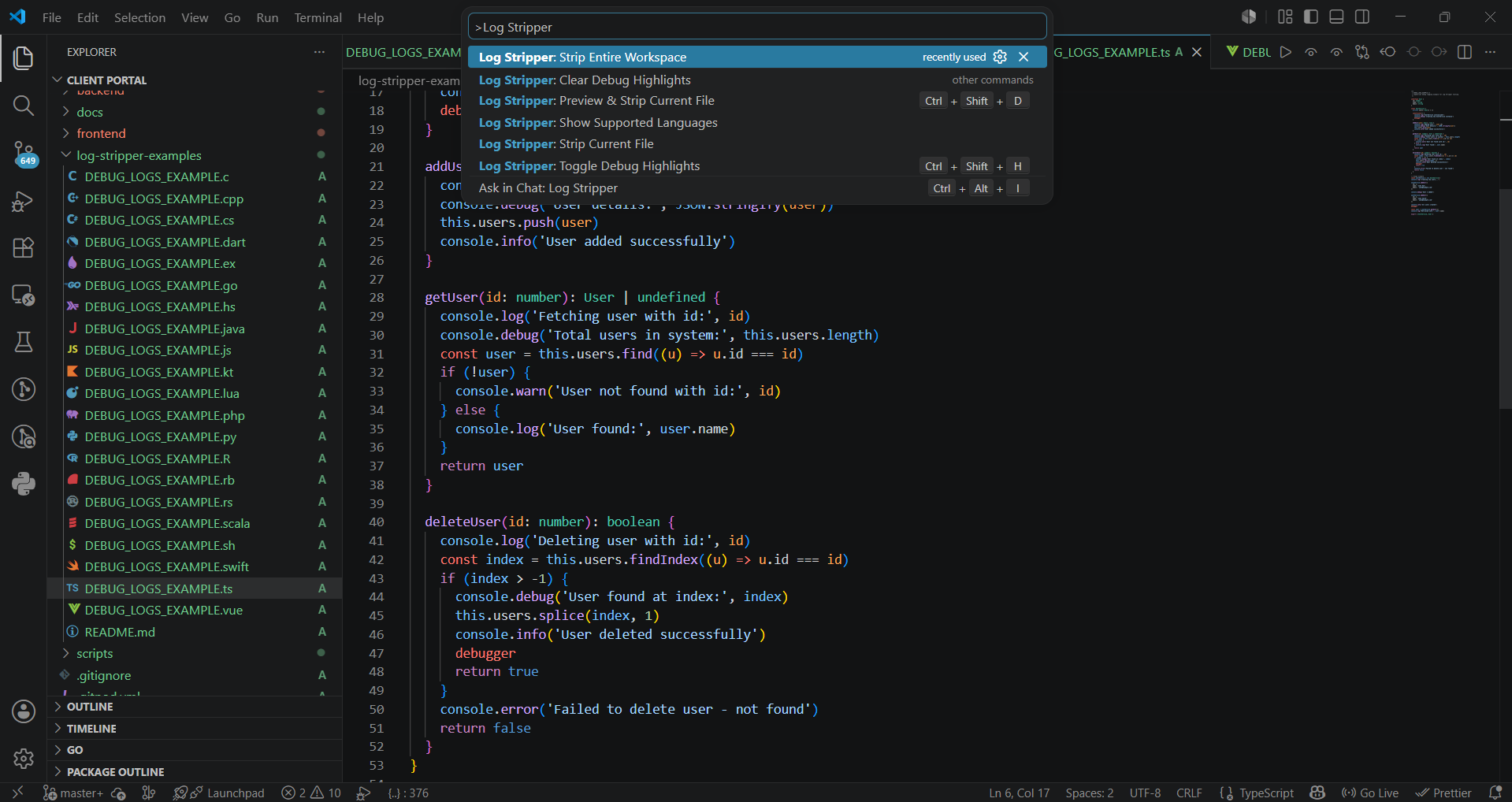Select Log Stripper: Show Supported Languages
Viewport: 1512px width, 802px height.
point(757,122)
